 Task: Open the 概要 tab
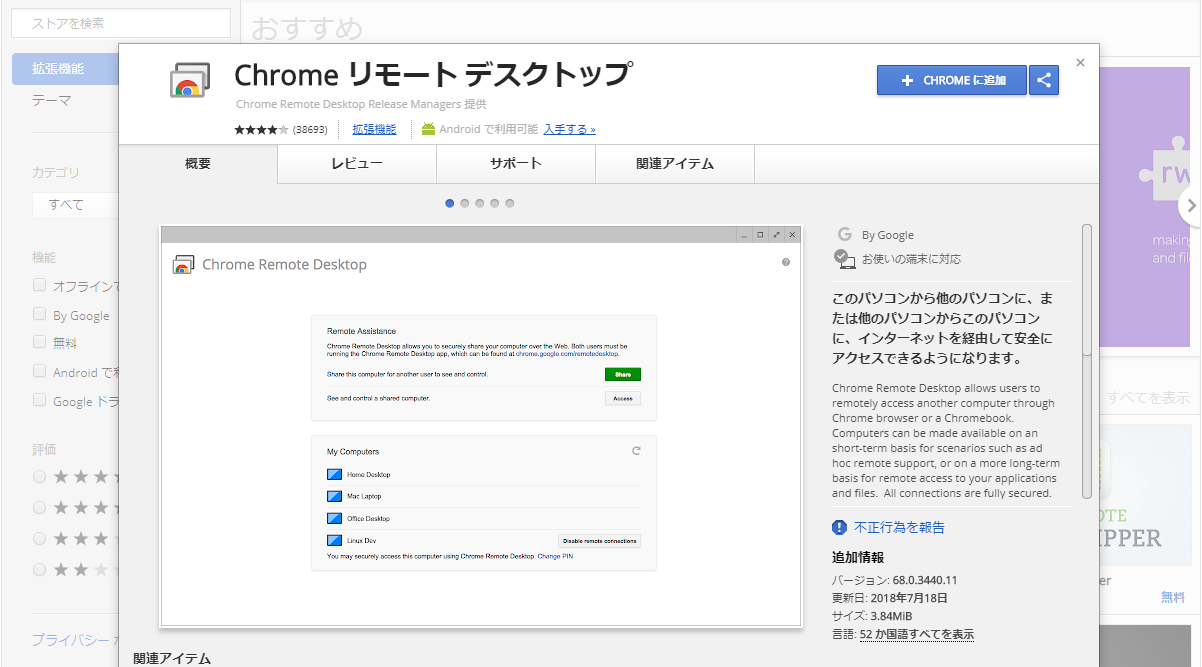point(198,164)
